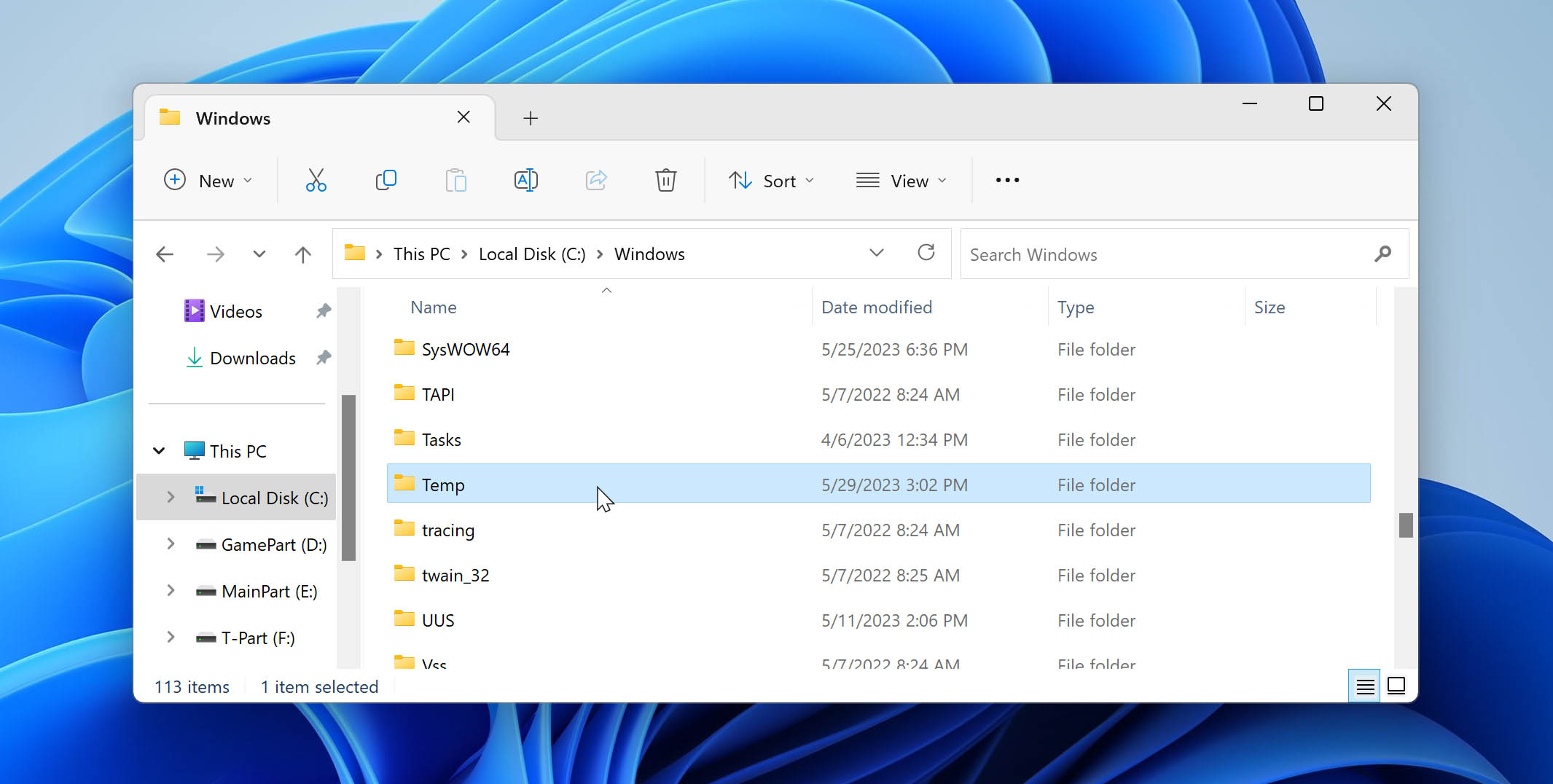Viewport: 1553px width, 784px height.
Task: Go forward with the right arrow
Action: (215, 254)
